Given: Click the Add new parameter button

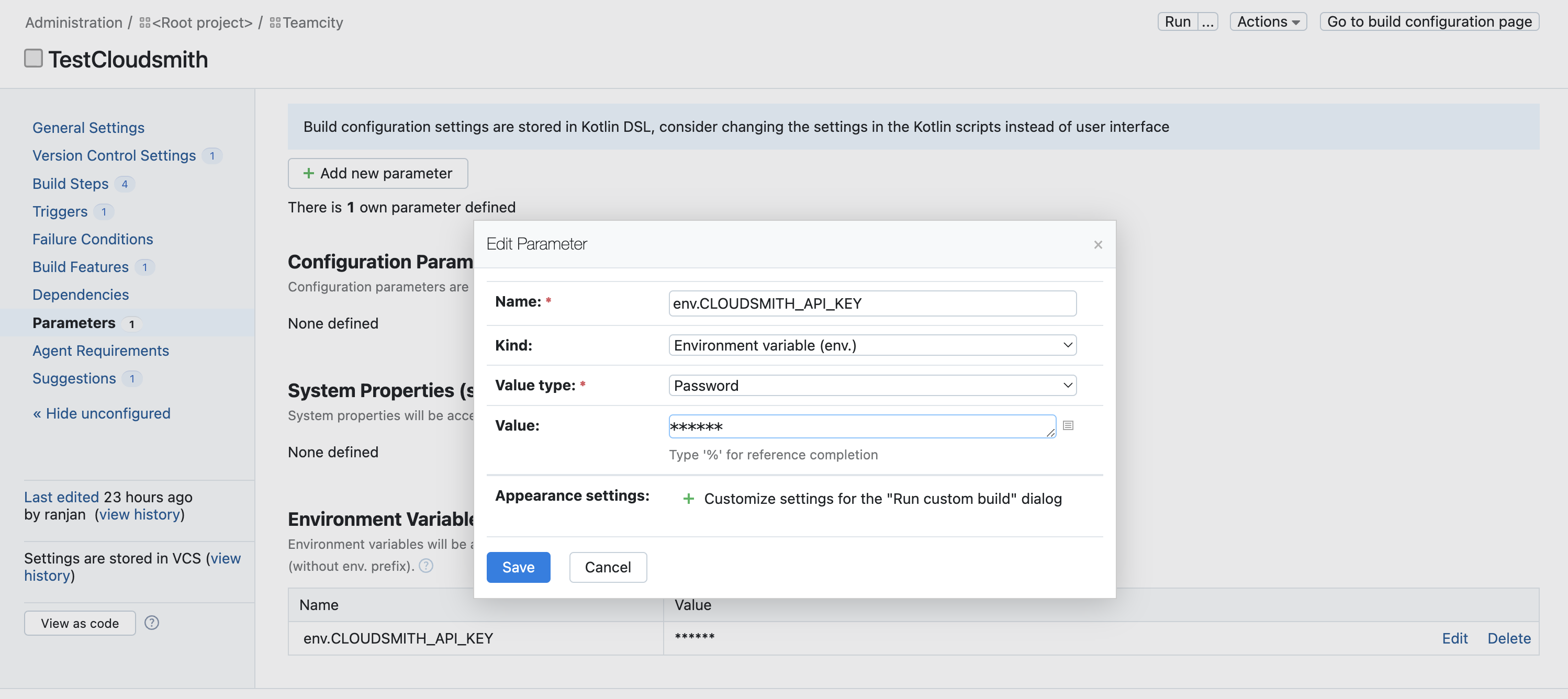Looking at the screenshot, I should pos(377,173).
